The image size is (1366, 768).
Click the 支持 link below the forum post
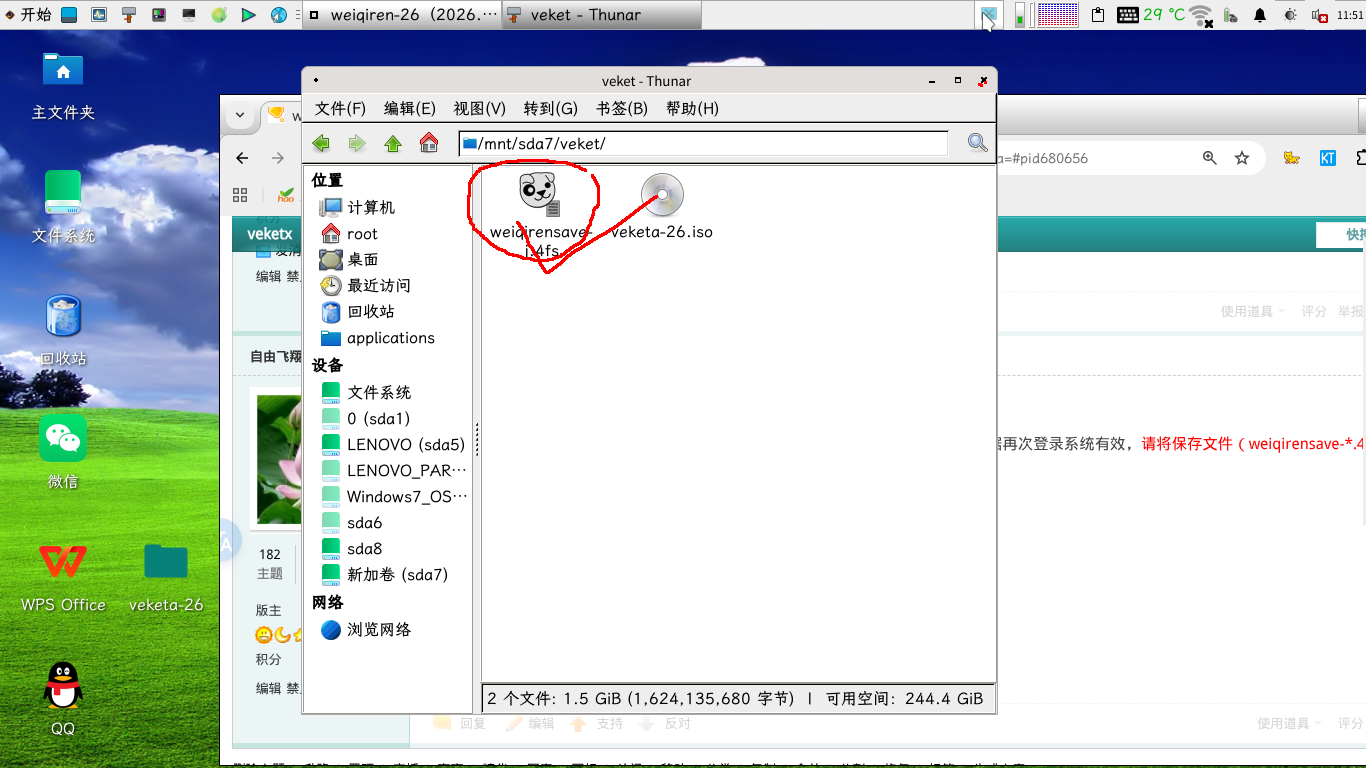pyautogui.click(x=609, y=723)
